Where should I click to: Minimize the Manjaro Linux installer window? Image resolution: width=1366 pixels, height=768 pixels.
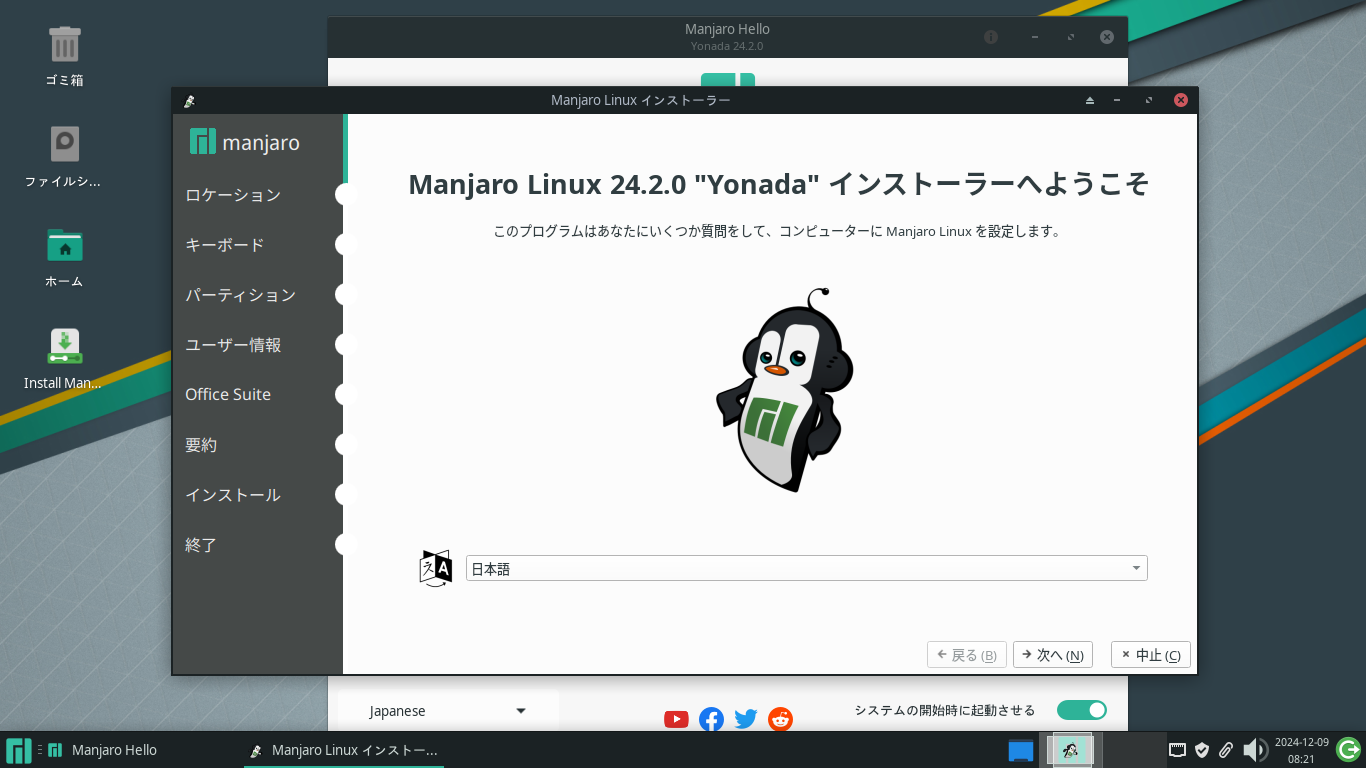click(1117, 100)
